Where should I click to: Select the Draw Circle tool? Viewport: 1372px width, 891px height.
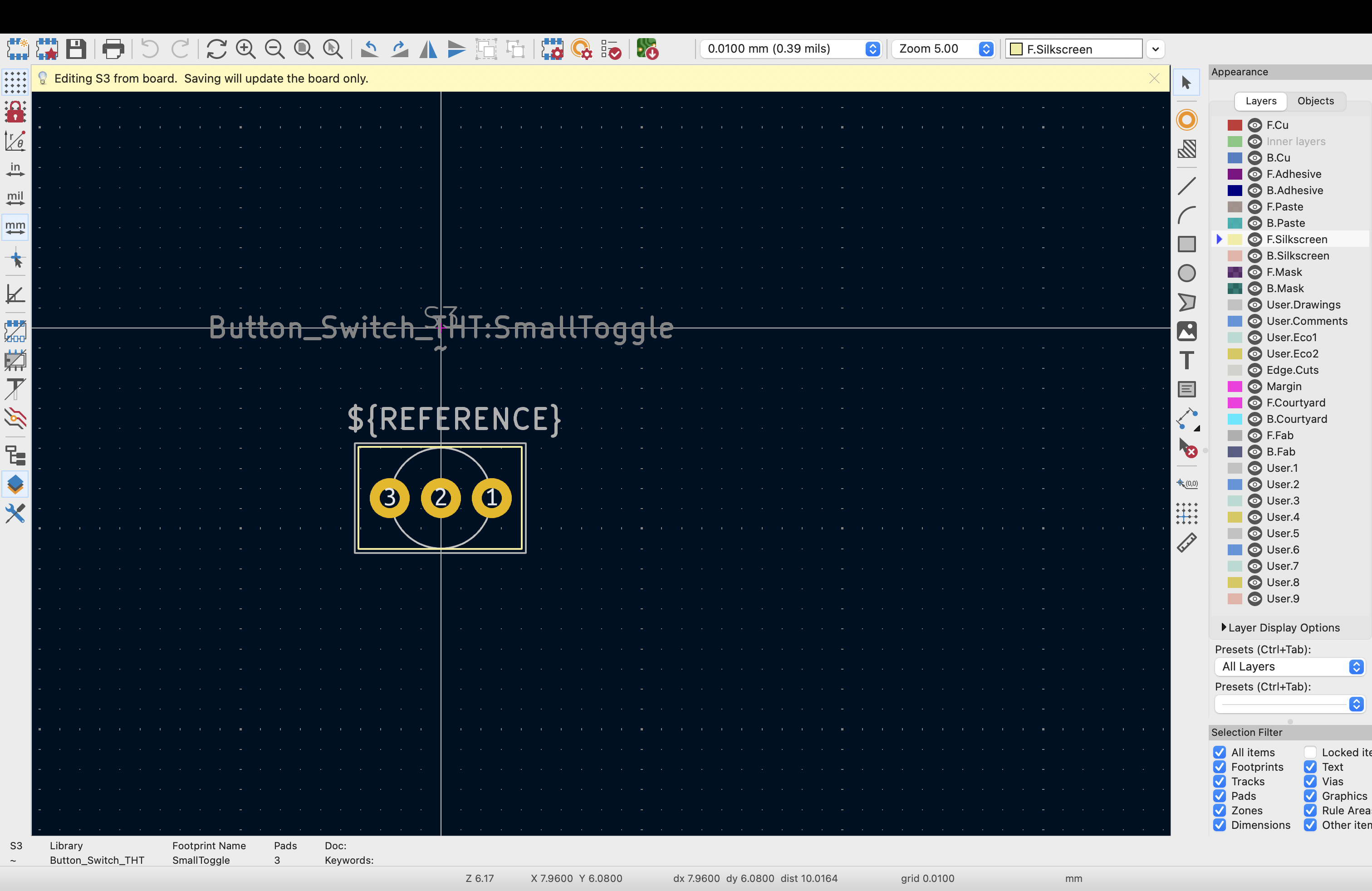tap(1186, 273)
